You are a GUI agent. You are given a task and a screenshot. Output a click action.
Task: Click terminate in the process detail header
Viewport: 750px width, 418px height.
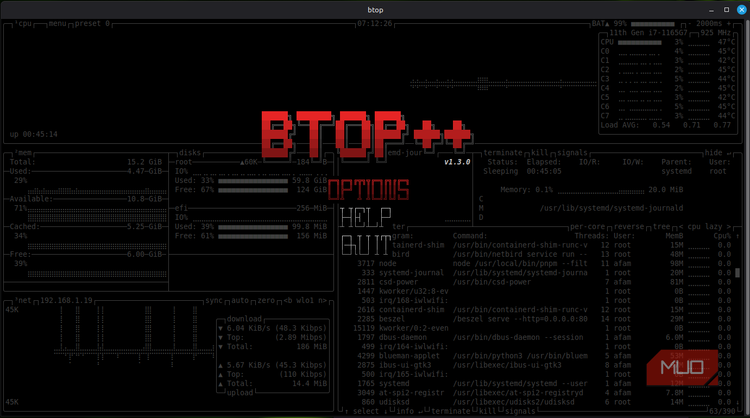(x=503, y=153)
